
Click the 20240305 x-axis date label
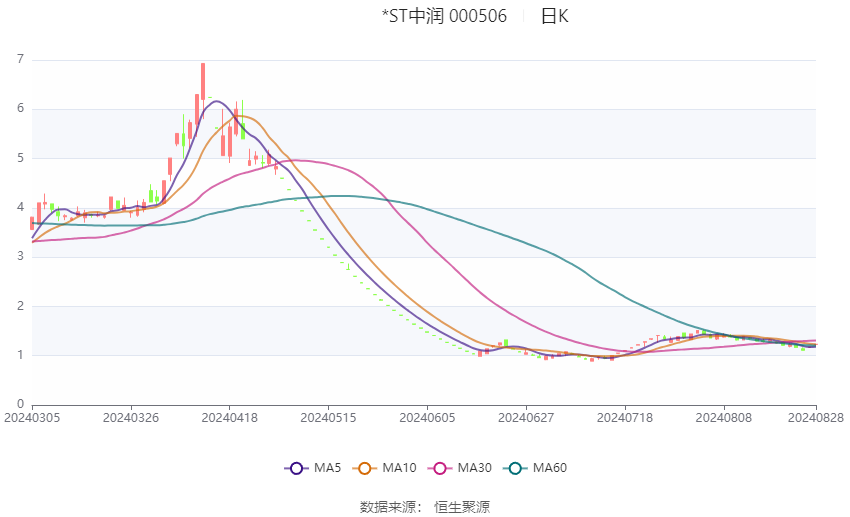(32, 418)
